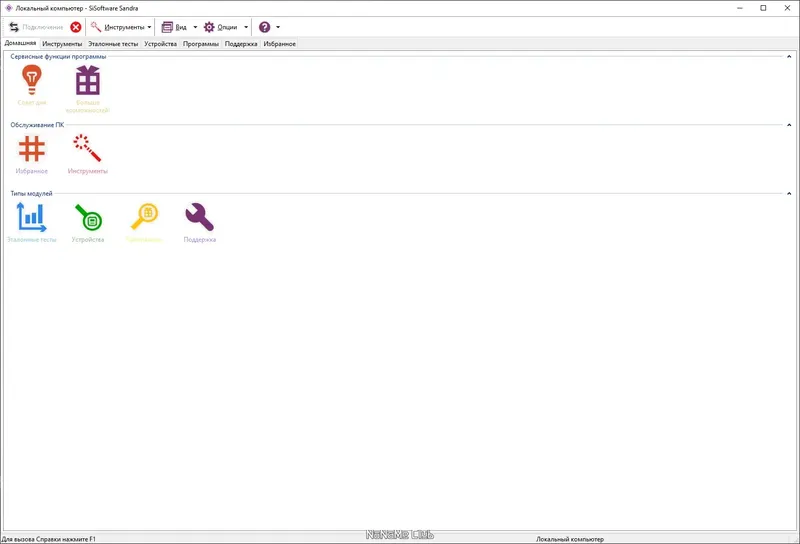Viewport: 800px width, 544px height.
Task: Maximize the SiSoftware Sandra window
Action: pyautogui.click(x=763, y=8)
